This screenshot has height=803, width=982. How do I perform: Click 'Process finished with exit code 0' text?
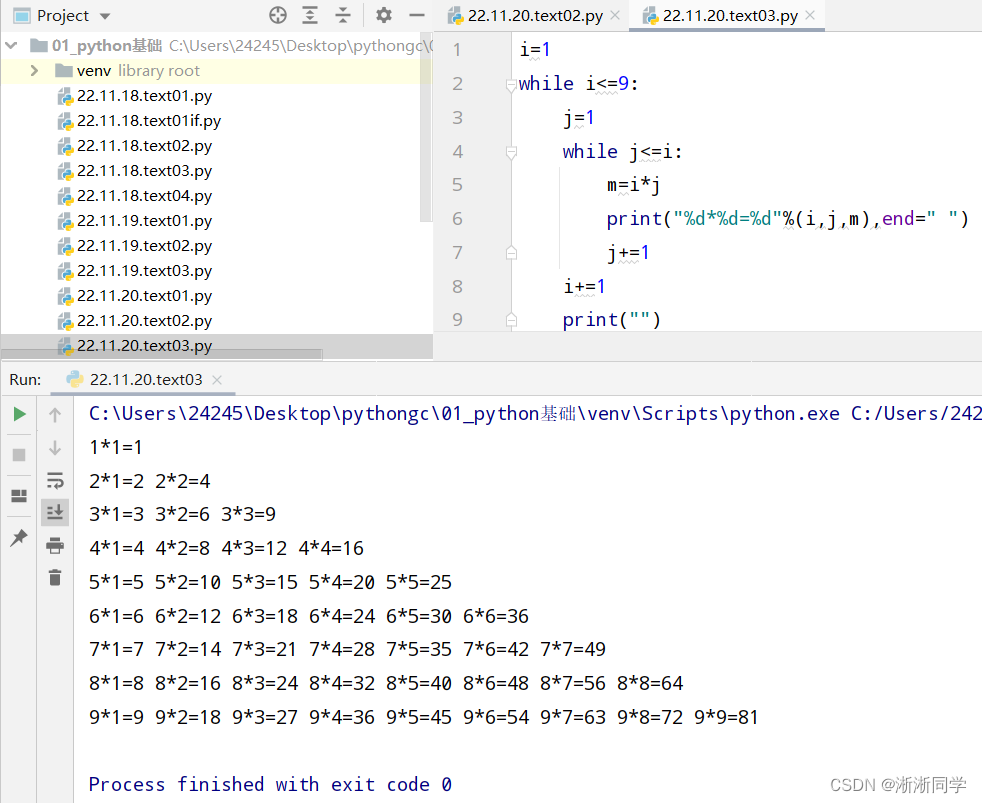pos(270,784)
